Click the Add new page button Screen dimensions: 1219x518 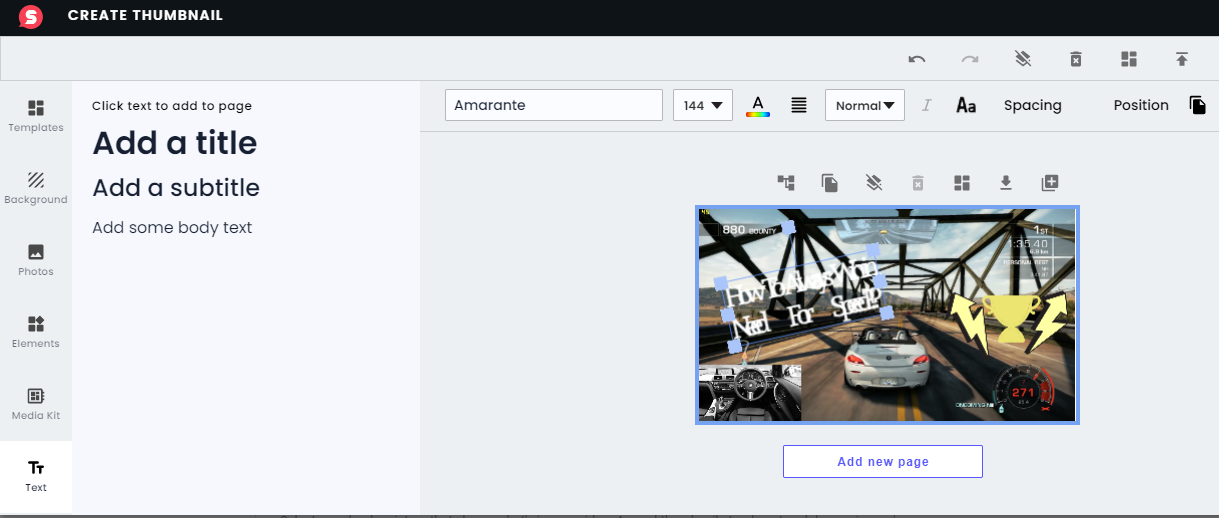click(883, 461)
